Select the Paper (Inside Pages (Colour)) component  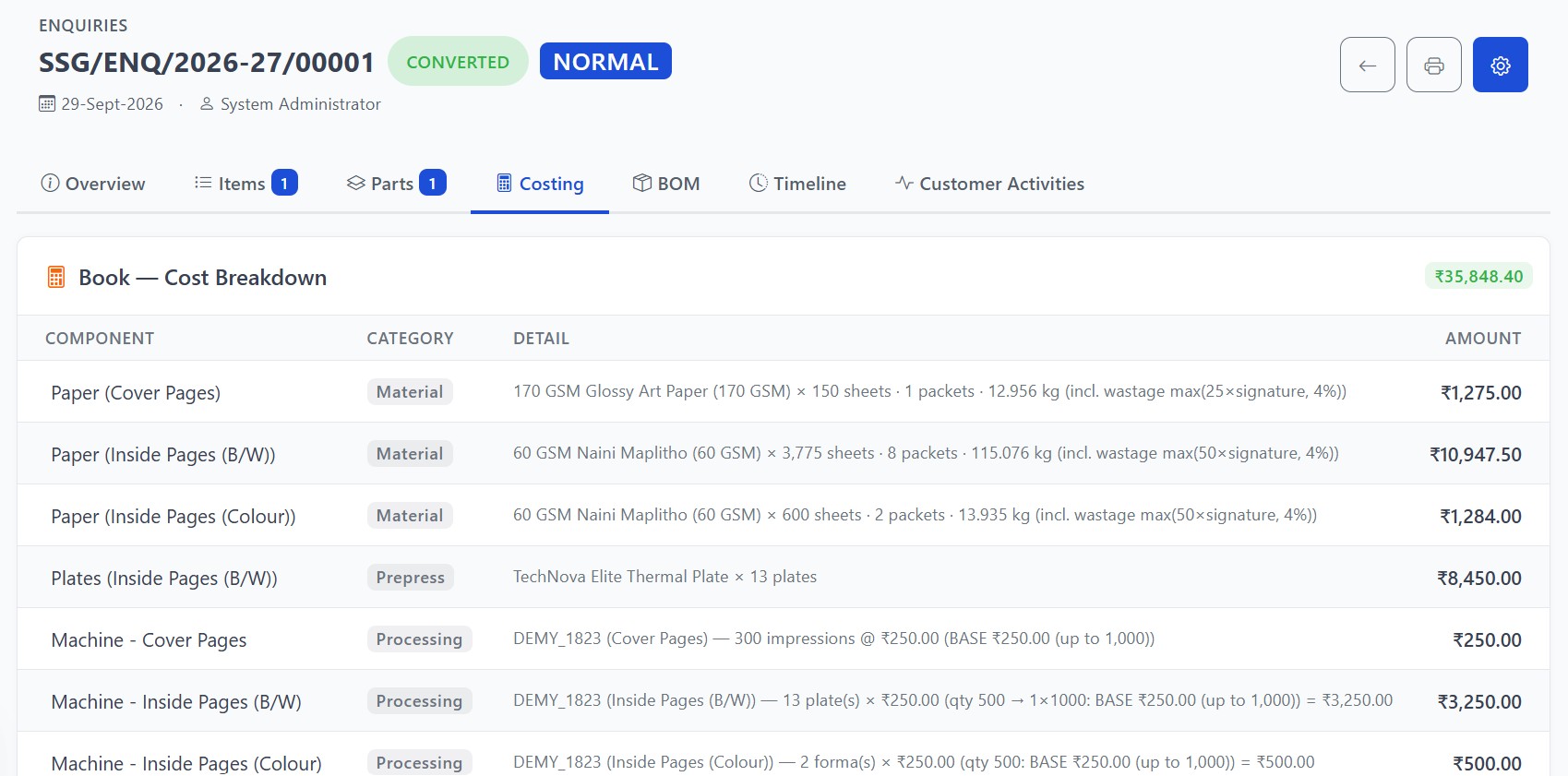coord(174,516)
